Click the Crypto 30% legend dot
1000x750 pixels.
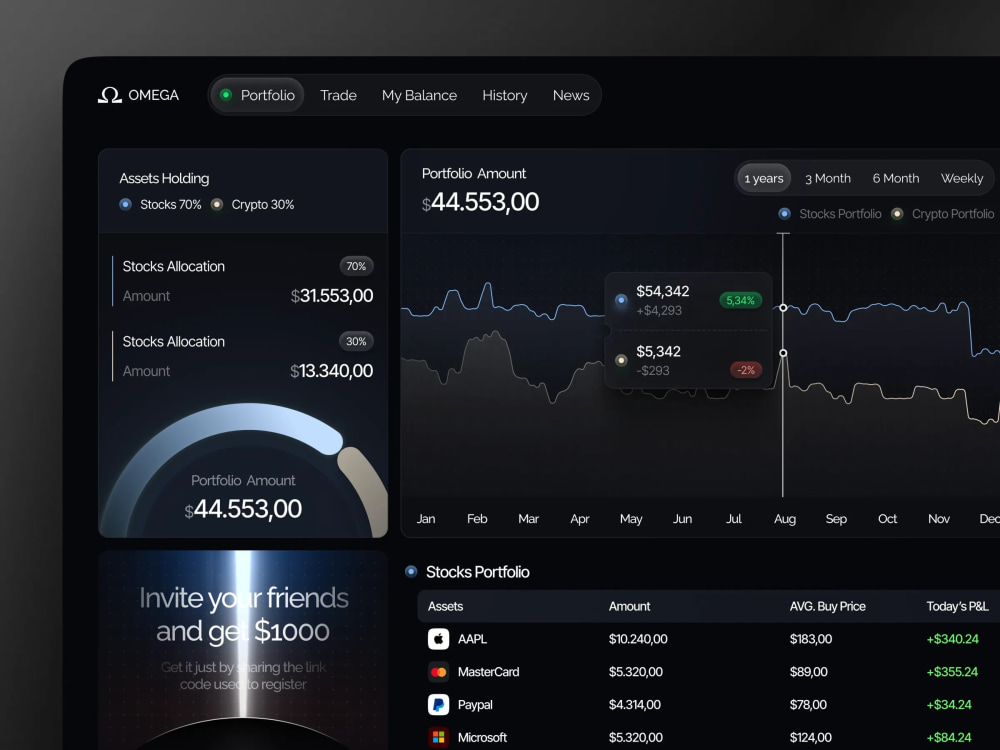point(217,204)
